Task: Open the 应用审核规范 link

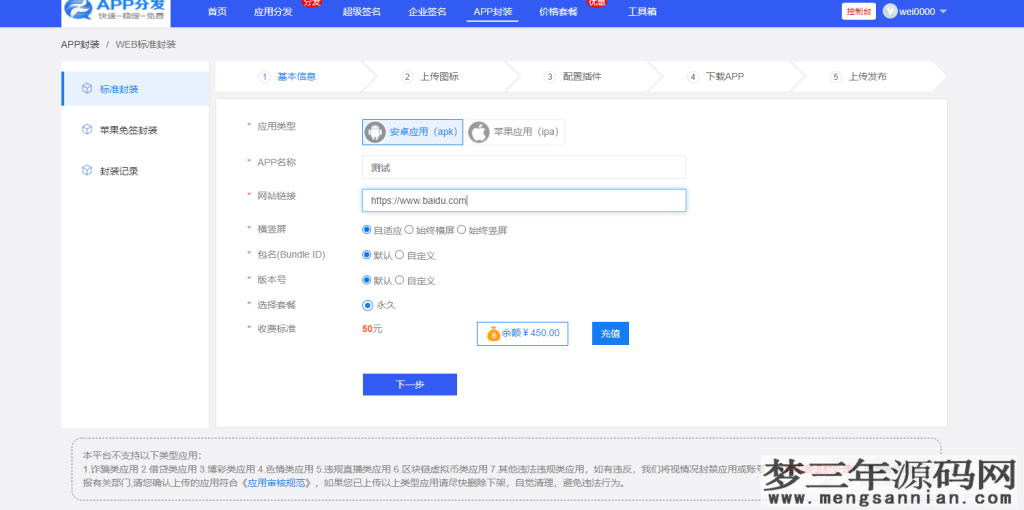Action: [x=276, y=483]
